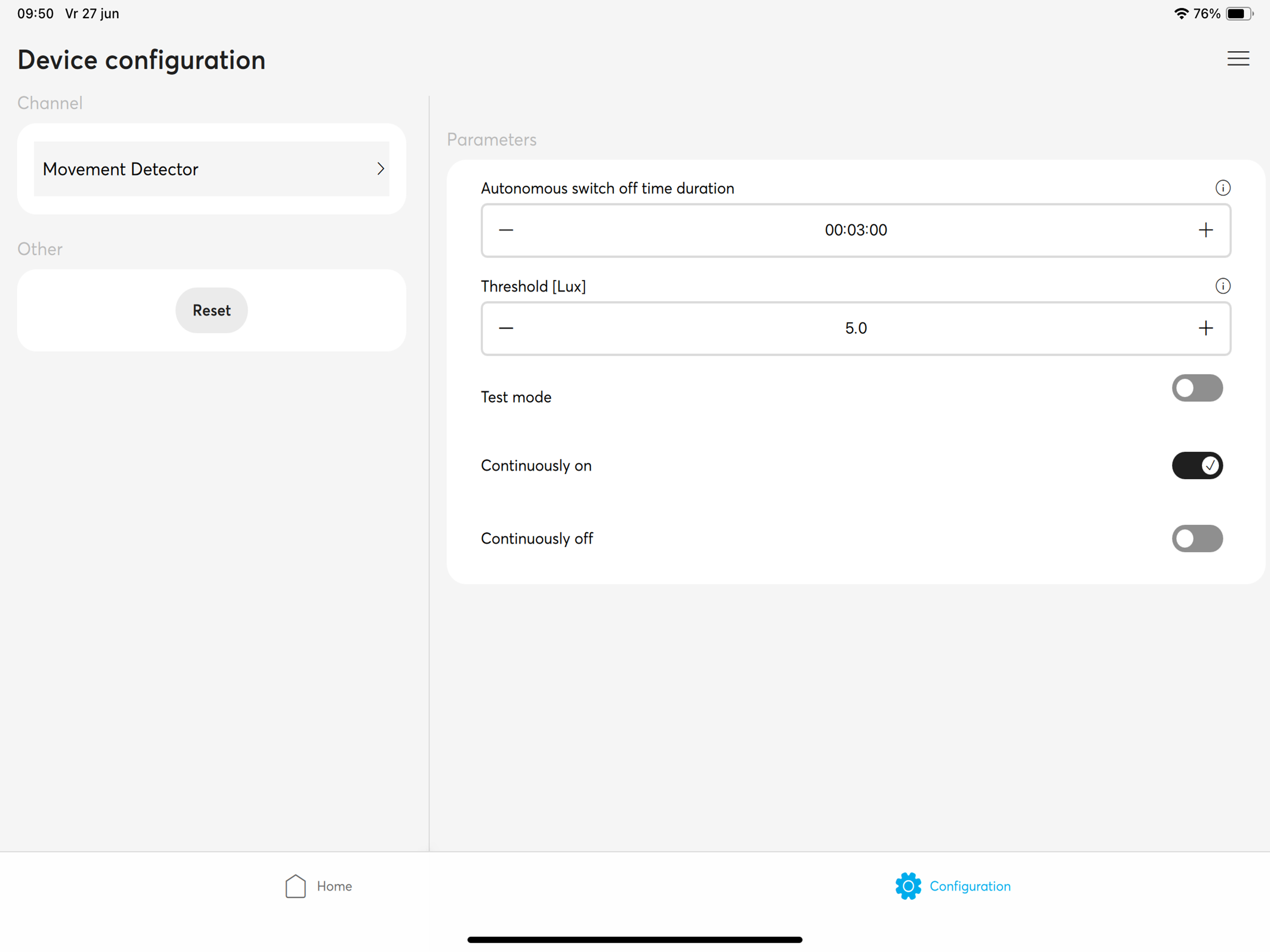Tap the 09:50 clock in status bar
Viewport: 1270px width, 952px height.
tap(35, 14)
